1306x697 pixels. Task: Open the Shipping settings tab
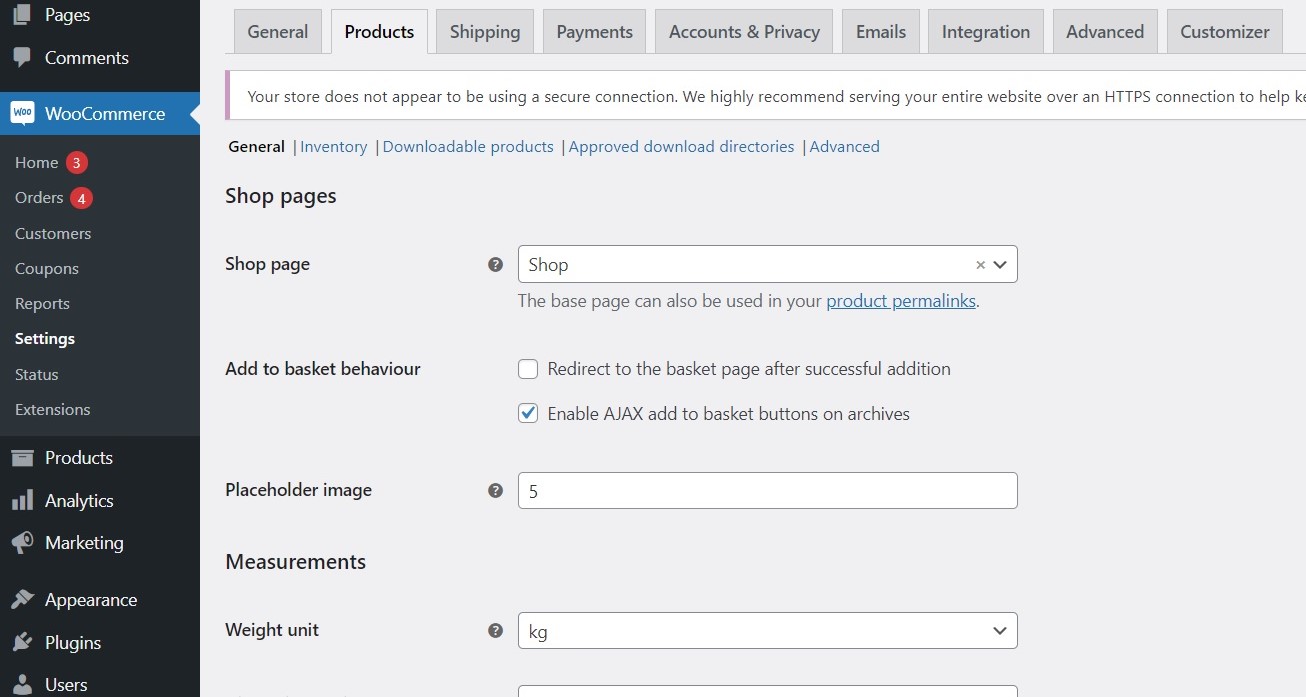[485, 32]
